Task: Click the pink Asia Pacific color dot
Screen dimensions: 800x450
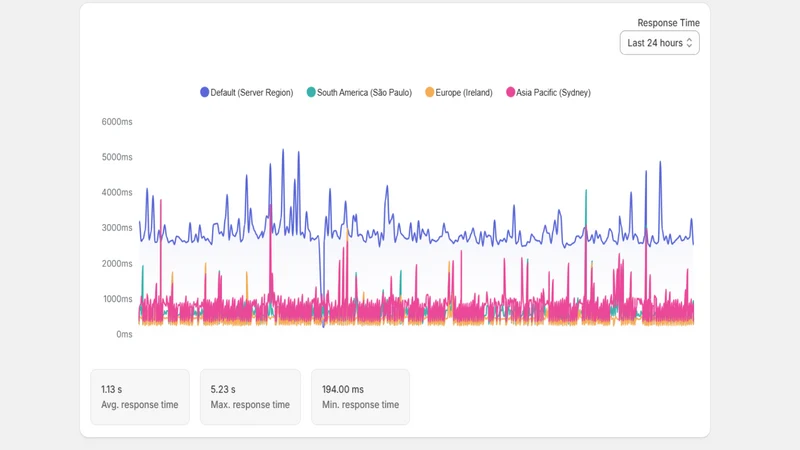Action: click(x=510, y=92)
